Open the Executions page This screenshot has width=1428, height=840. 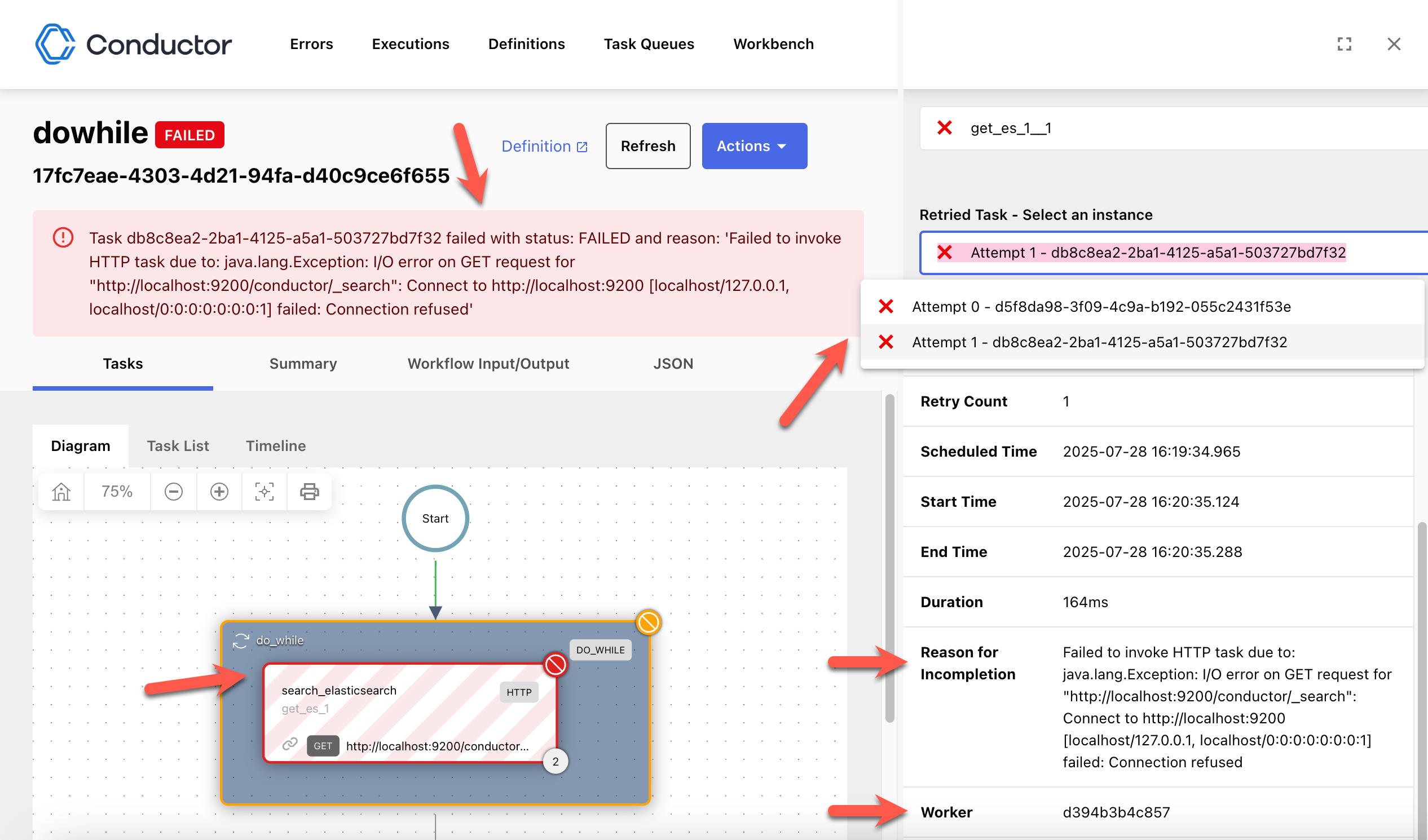point(410,44)
